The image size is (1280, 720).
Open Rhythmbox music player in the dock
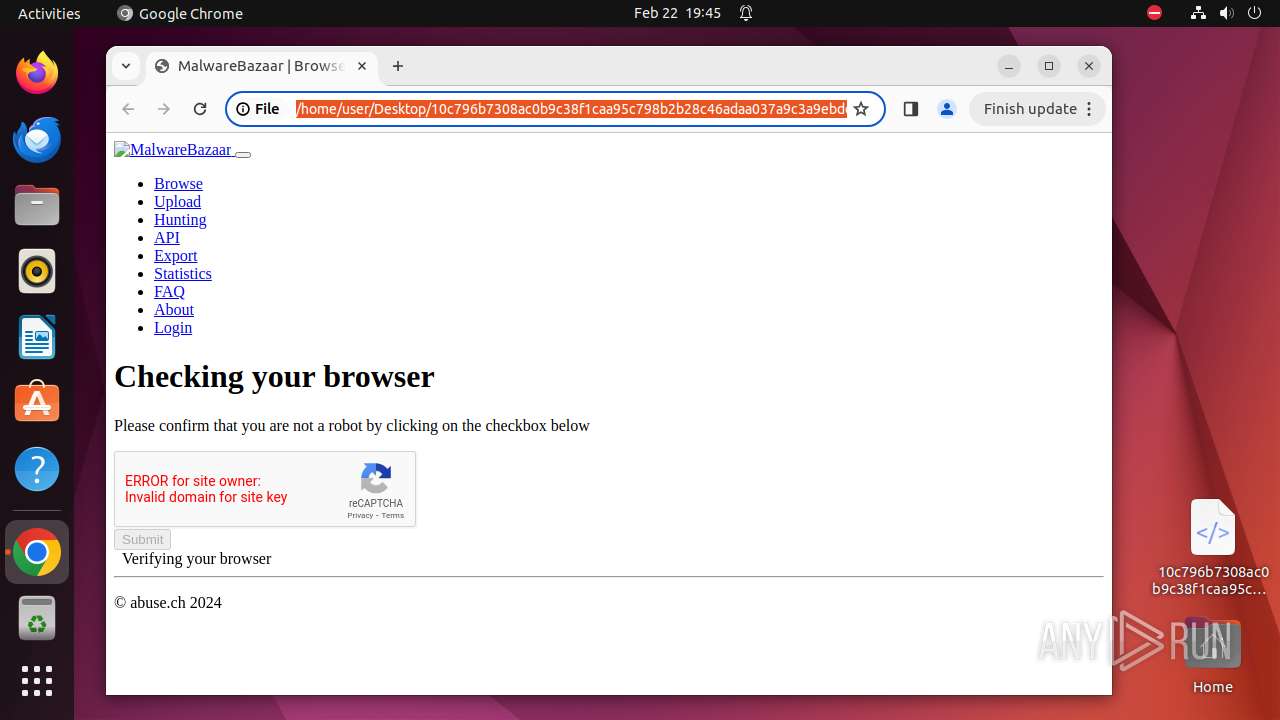pyautogui.click(x=37, y=271)
